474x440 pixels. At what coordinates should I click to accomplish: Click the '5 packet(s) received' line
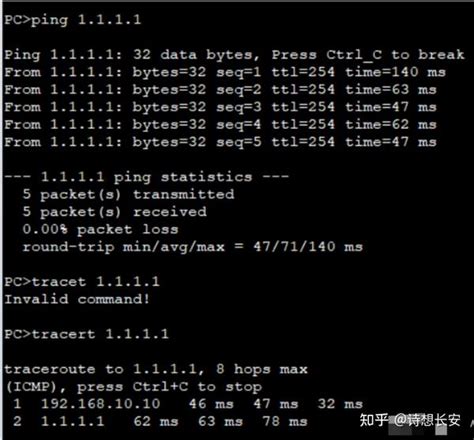click(x=115, y=212)
